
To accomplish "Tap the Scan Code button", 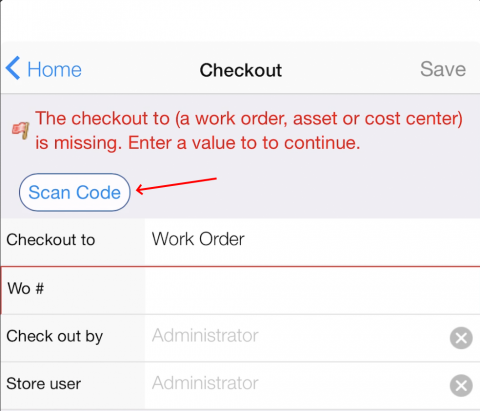I will (75, 192).
